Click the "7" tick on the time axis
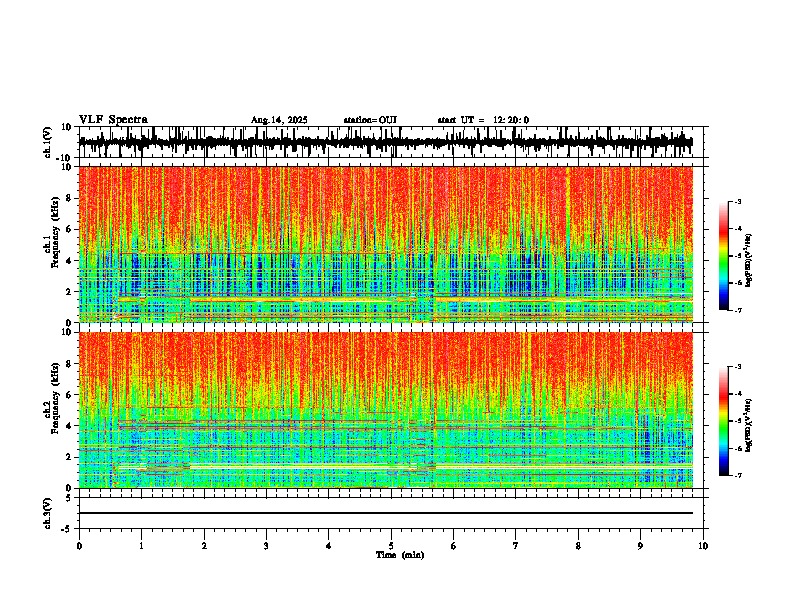 [516, 546]
